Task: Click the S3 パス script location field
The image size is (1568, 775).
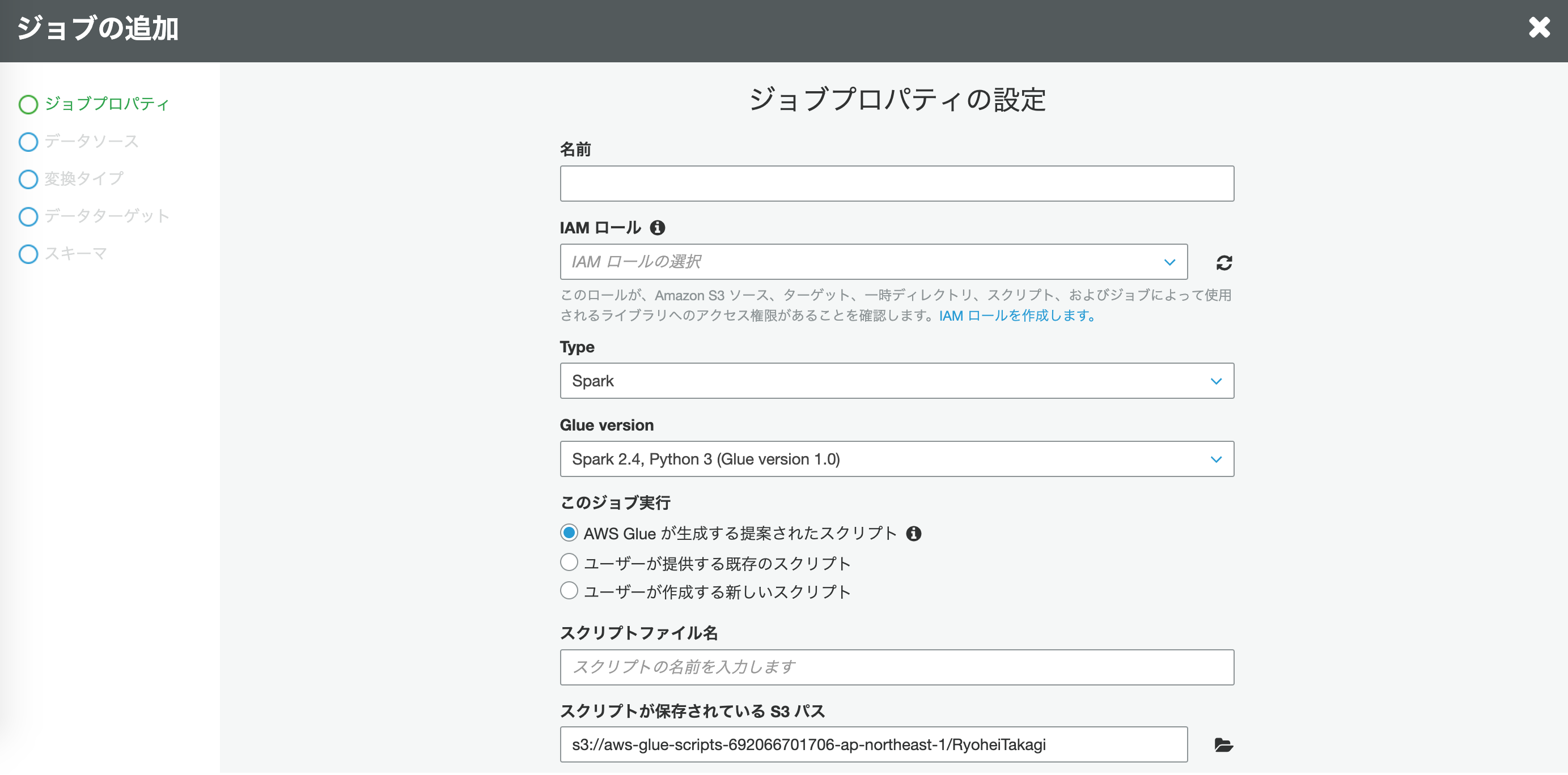Action: (873, 744)
